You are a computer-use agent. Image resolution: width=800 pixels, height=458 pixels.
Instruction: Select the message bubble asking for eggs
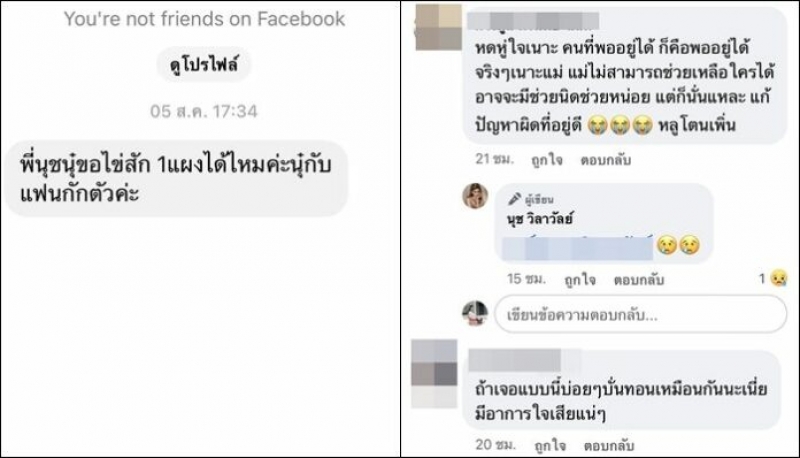[177, 179]
